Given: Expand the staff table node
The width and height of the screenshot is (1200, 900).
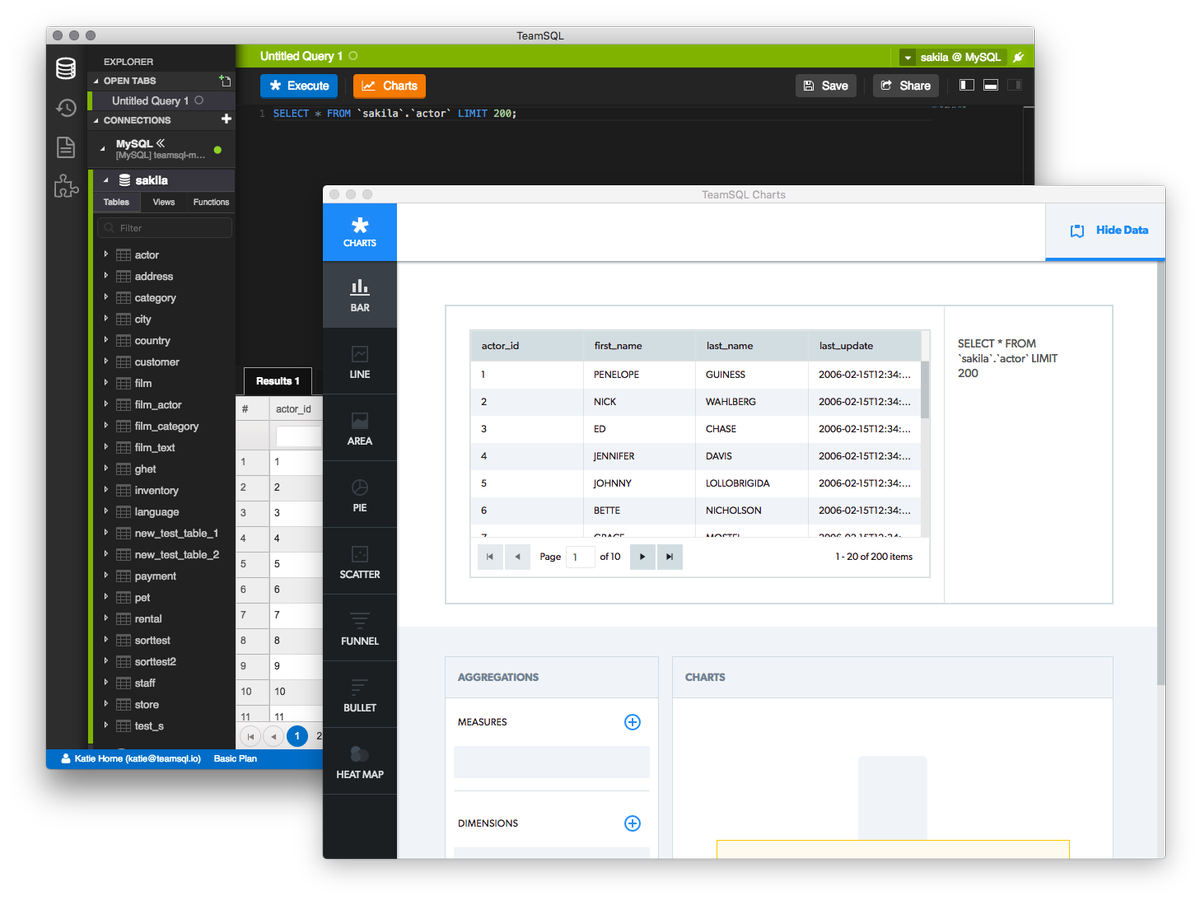Looking at the screenshot, I should click(106, 682).
